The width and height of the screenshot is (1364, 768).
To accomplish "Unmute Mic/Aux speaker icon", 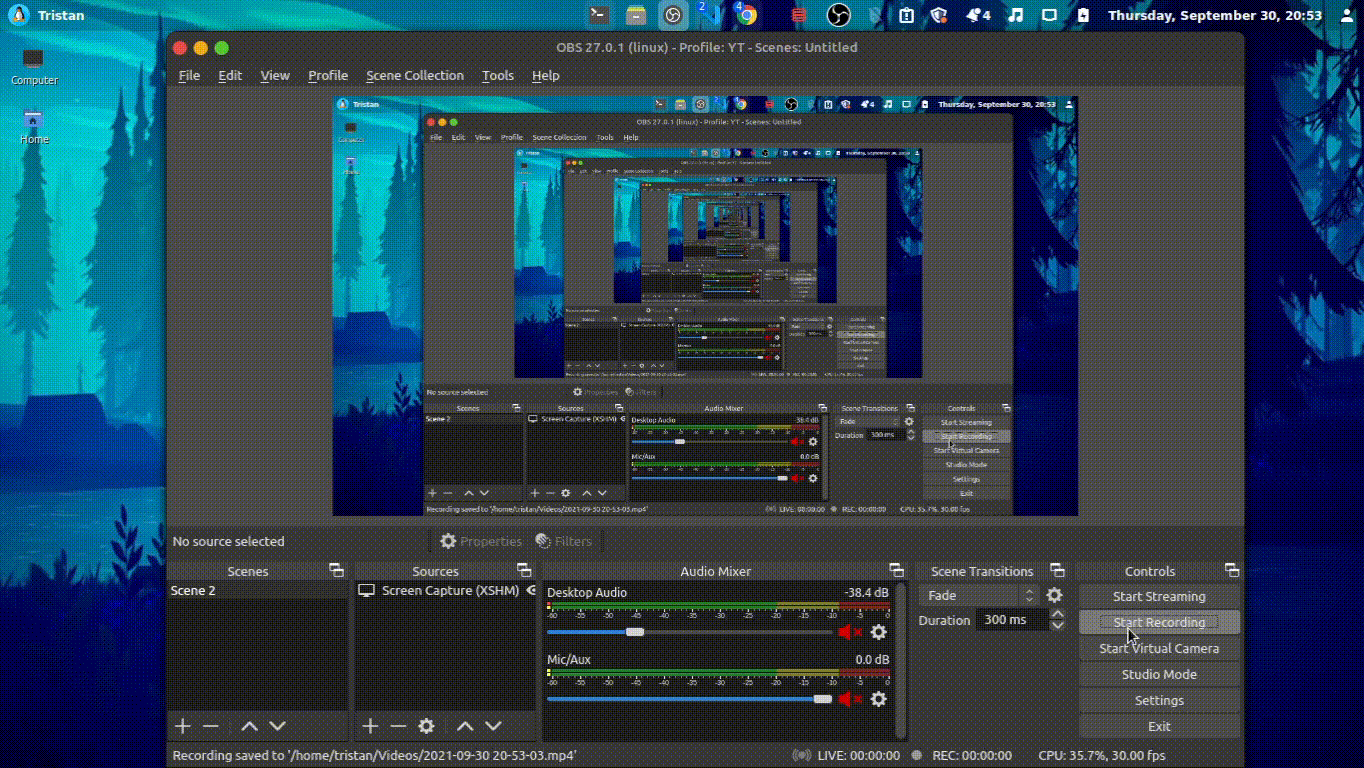I will point(850,699).
